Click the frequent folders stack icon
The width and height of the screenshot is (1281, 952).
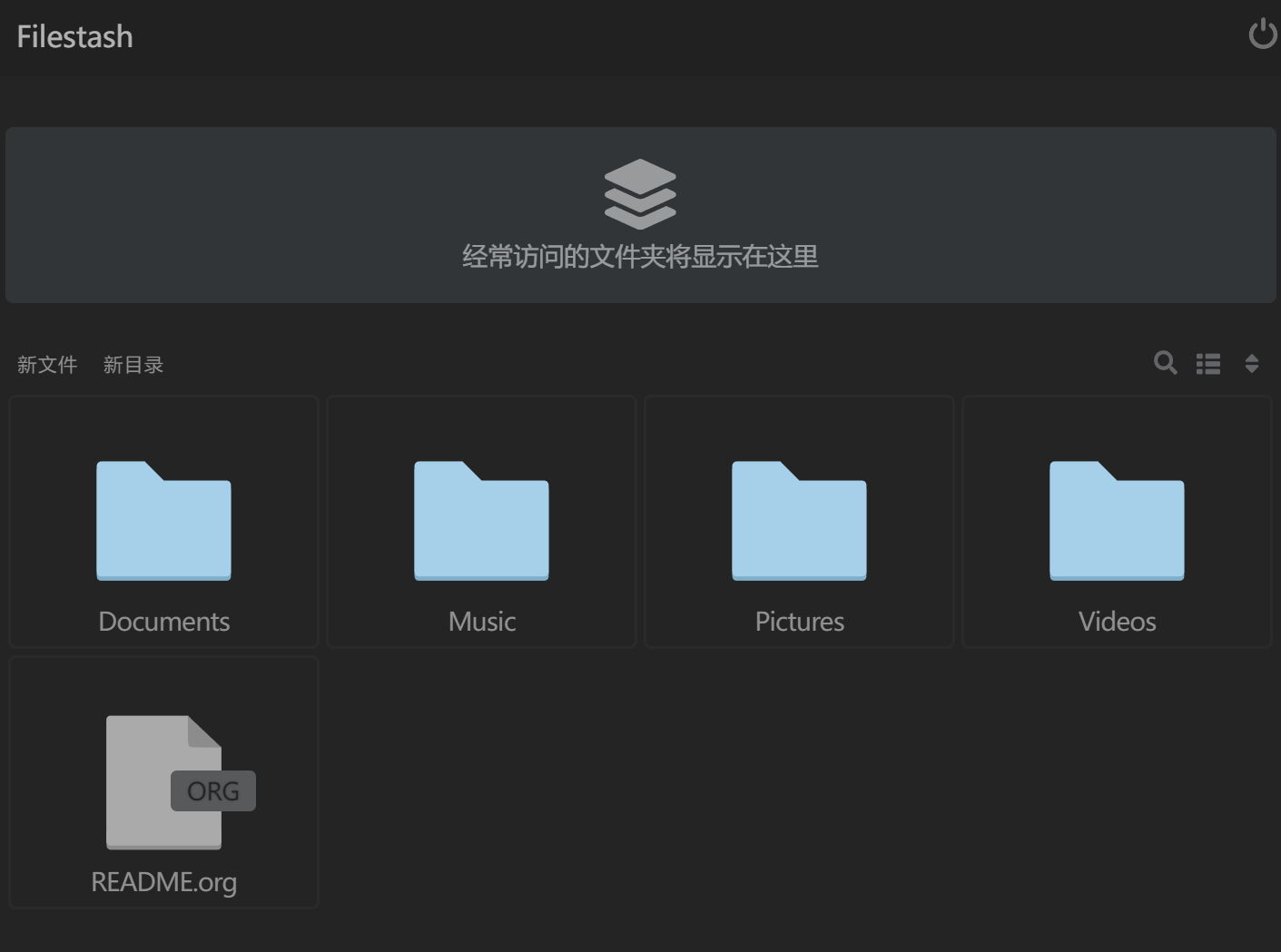[640, 192]
